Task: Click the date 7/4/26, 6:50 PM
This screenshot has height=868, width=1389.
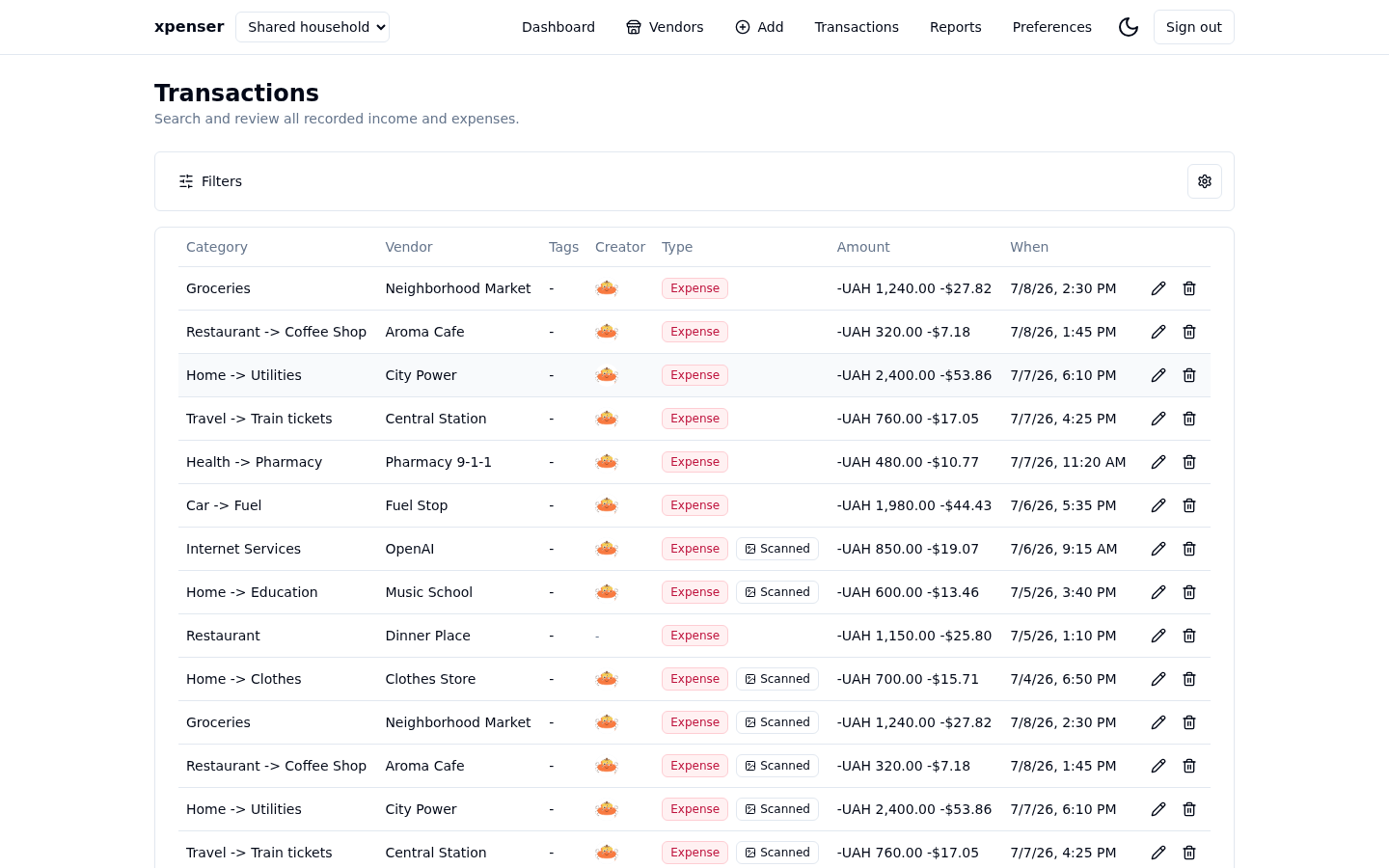Action: [x=1063, y=679]
